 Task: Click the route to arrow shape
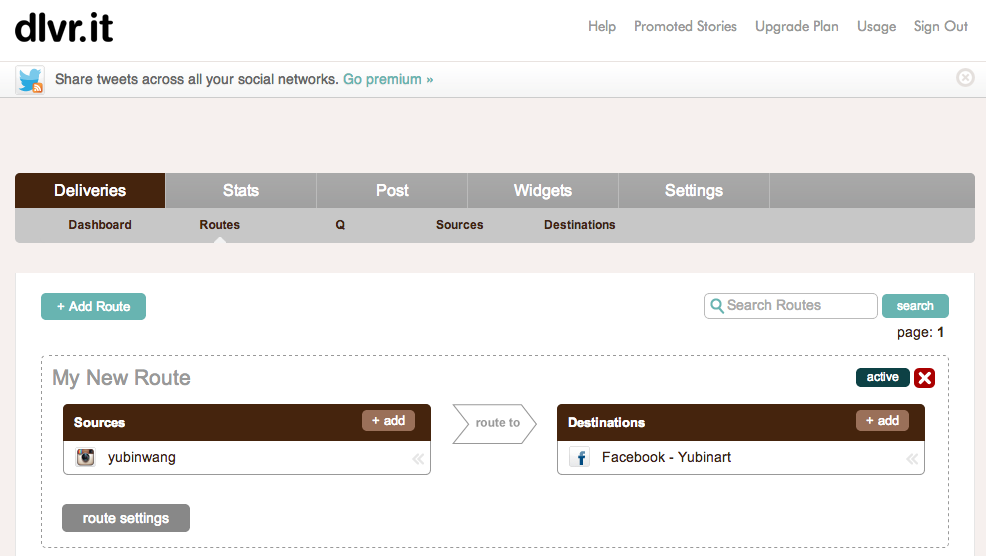click(495, 423)
